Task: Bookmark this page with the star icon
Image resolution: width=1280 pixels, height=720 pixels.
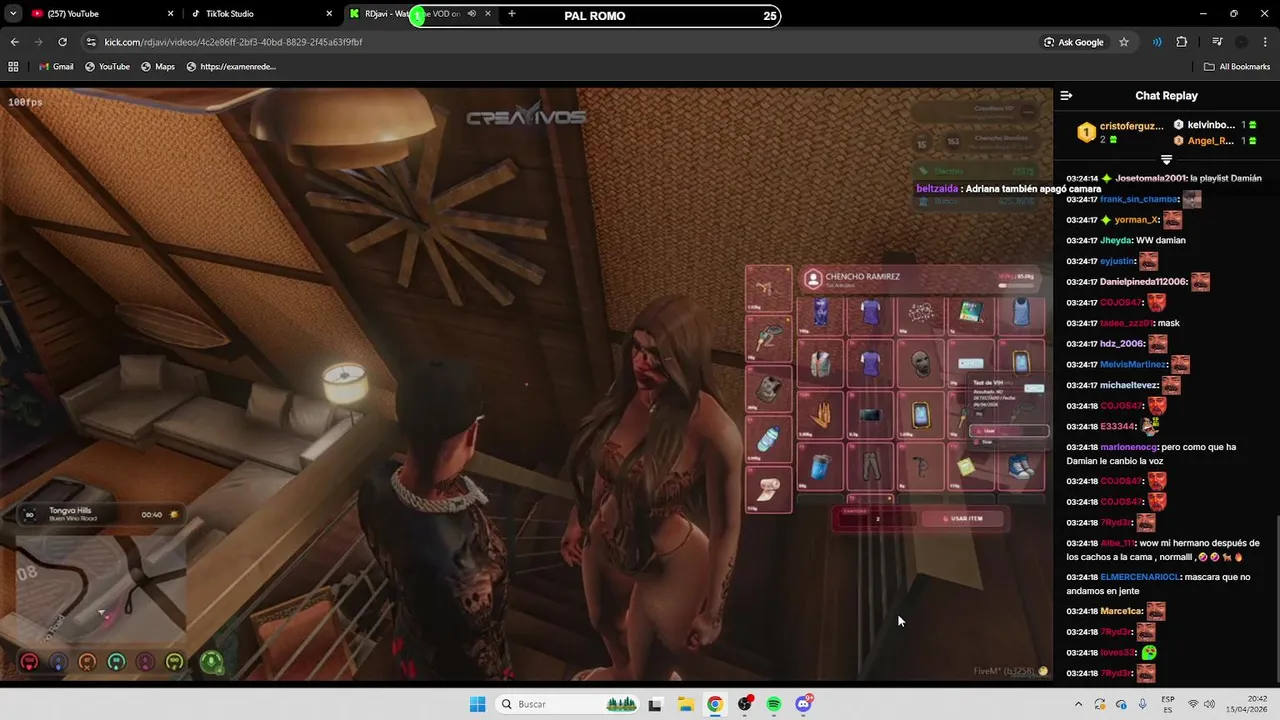Action: (x=1124, y=42)
